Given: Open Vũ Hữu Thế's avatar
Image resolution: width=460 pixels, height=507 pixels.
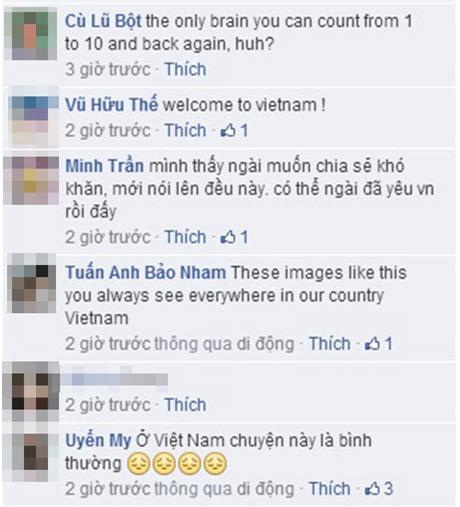Looking at the screenshot, I should coord(31,118).
